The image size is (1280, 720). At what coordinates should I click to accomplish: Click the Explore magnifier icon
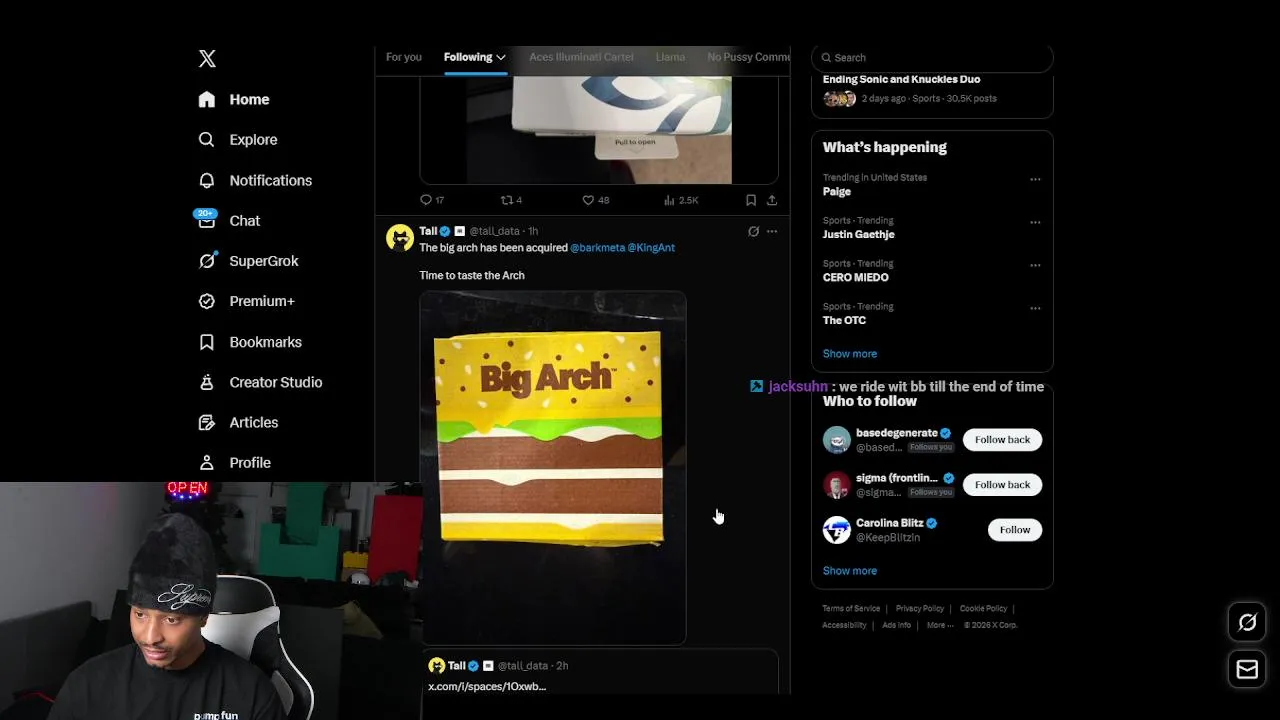click(x=207, y=140)
